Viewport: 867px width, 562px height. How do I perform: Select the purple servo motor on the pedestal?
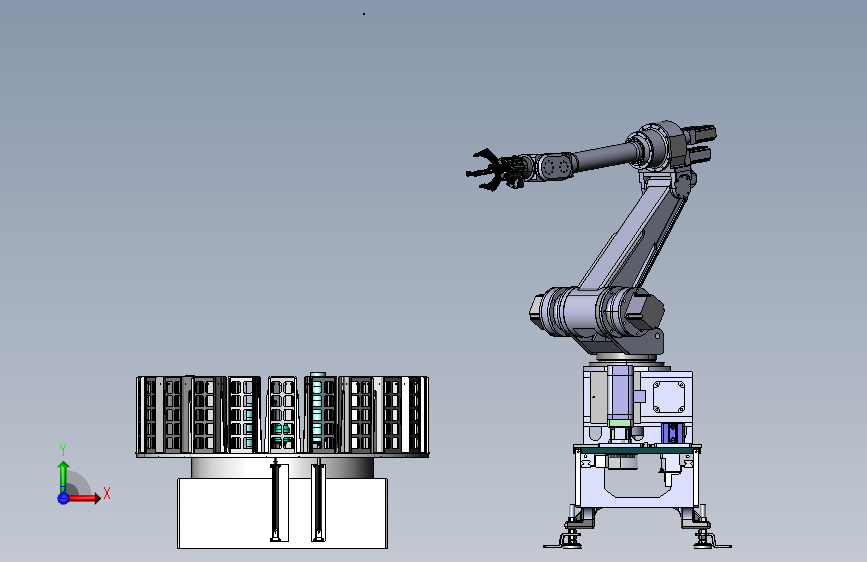(x=620, y=393)
